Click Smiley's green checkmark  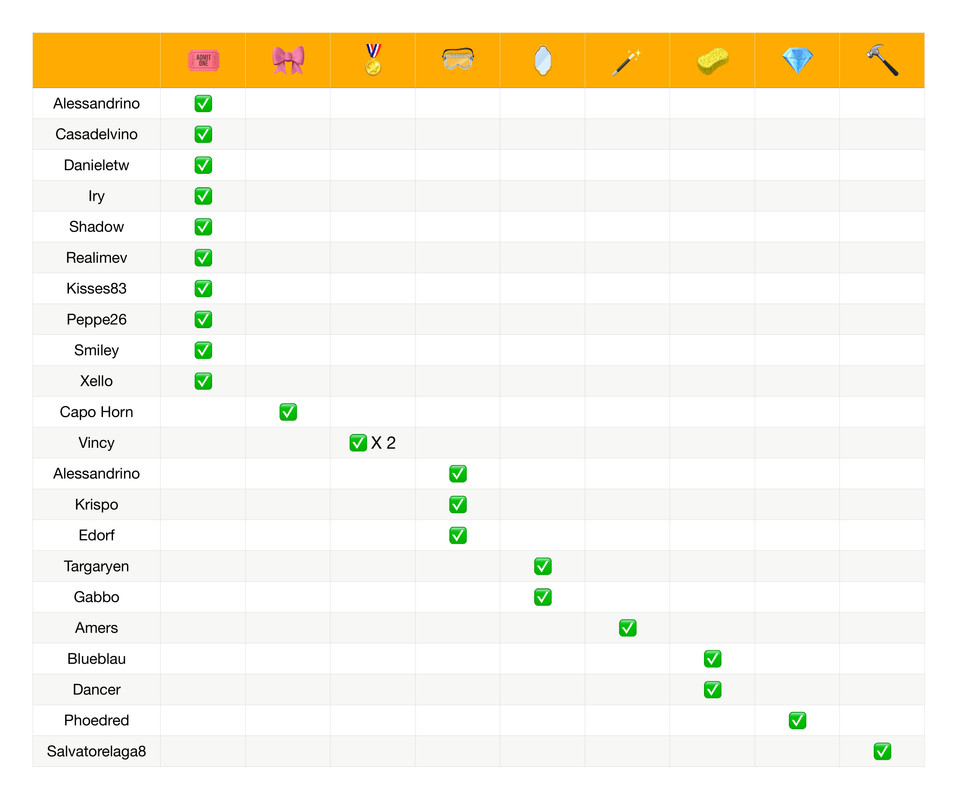(x=203, y=350)
